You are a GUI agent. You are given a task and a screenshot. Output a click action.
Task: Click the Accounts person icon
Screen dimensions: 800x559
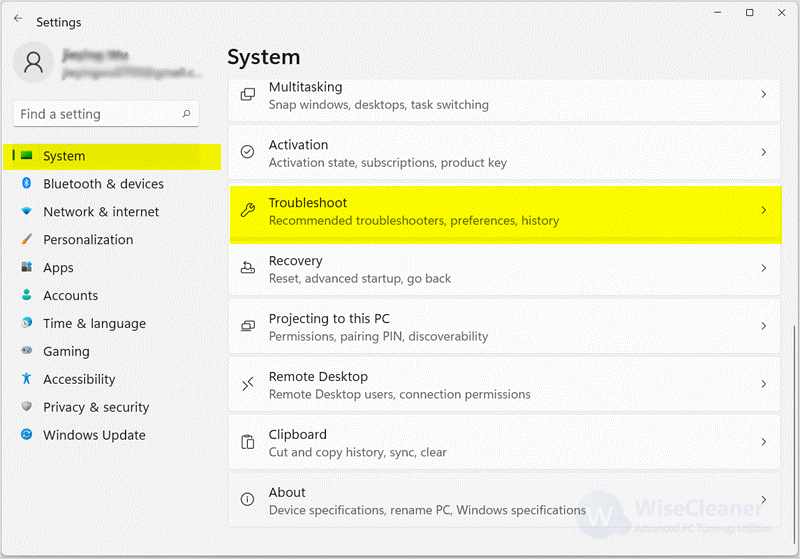pyautogui.click(x=27, y=295)
